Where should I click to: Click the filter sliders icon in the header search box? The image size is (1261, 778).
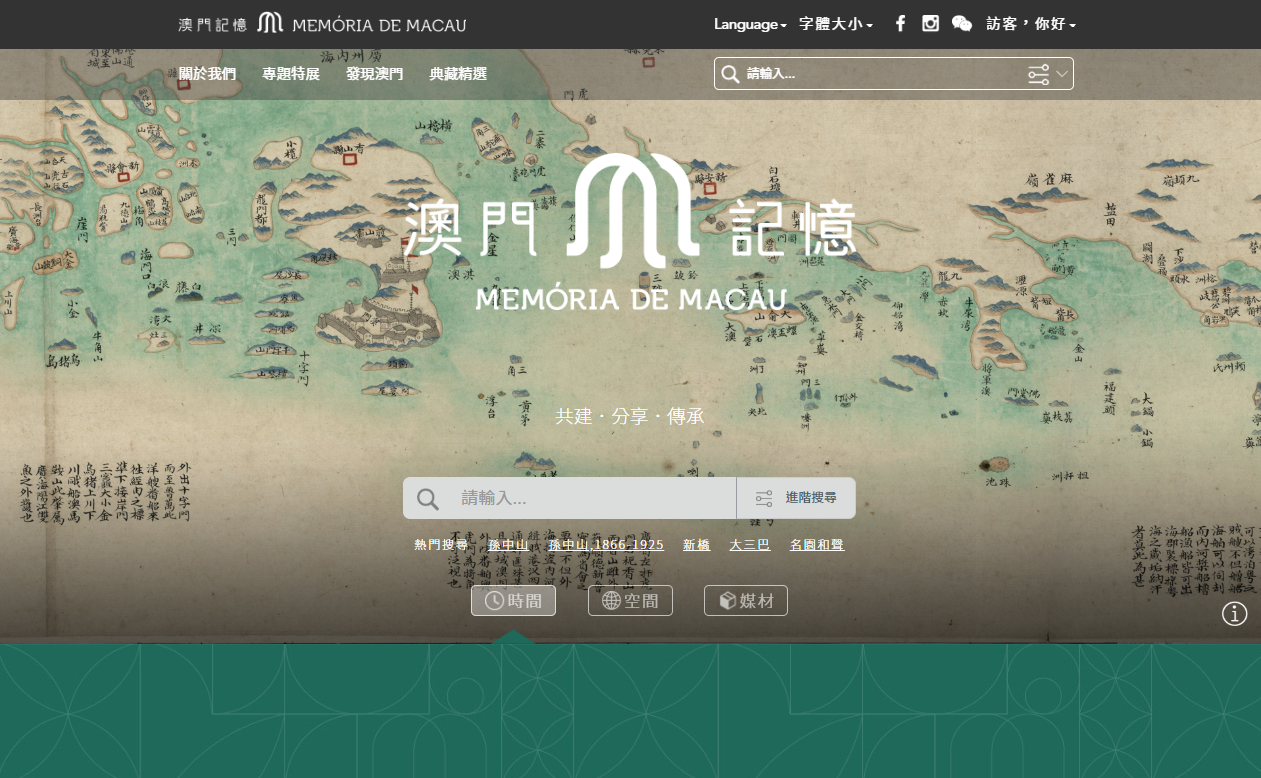tap(1037, 73)
